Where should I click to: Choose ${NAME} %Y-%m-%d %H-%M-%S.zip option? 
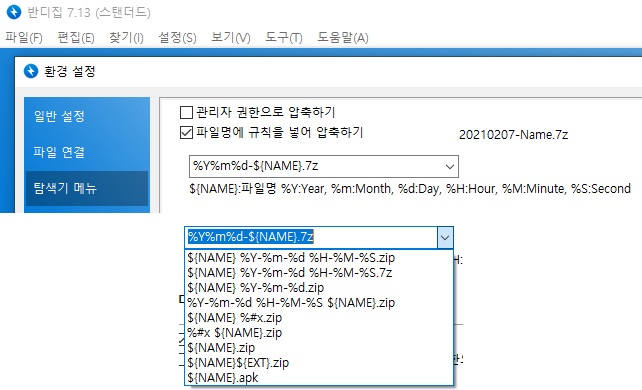[x=319, y=258]
